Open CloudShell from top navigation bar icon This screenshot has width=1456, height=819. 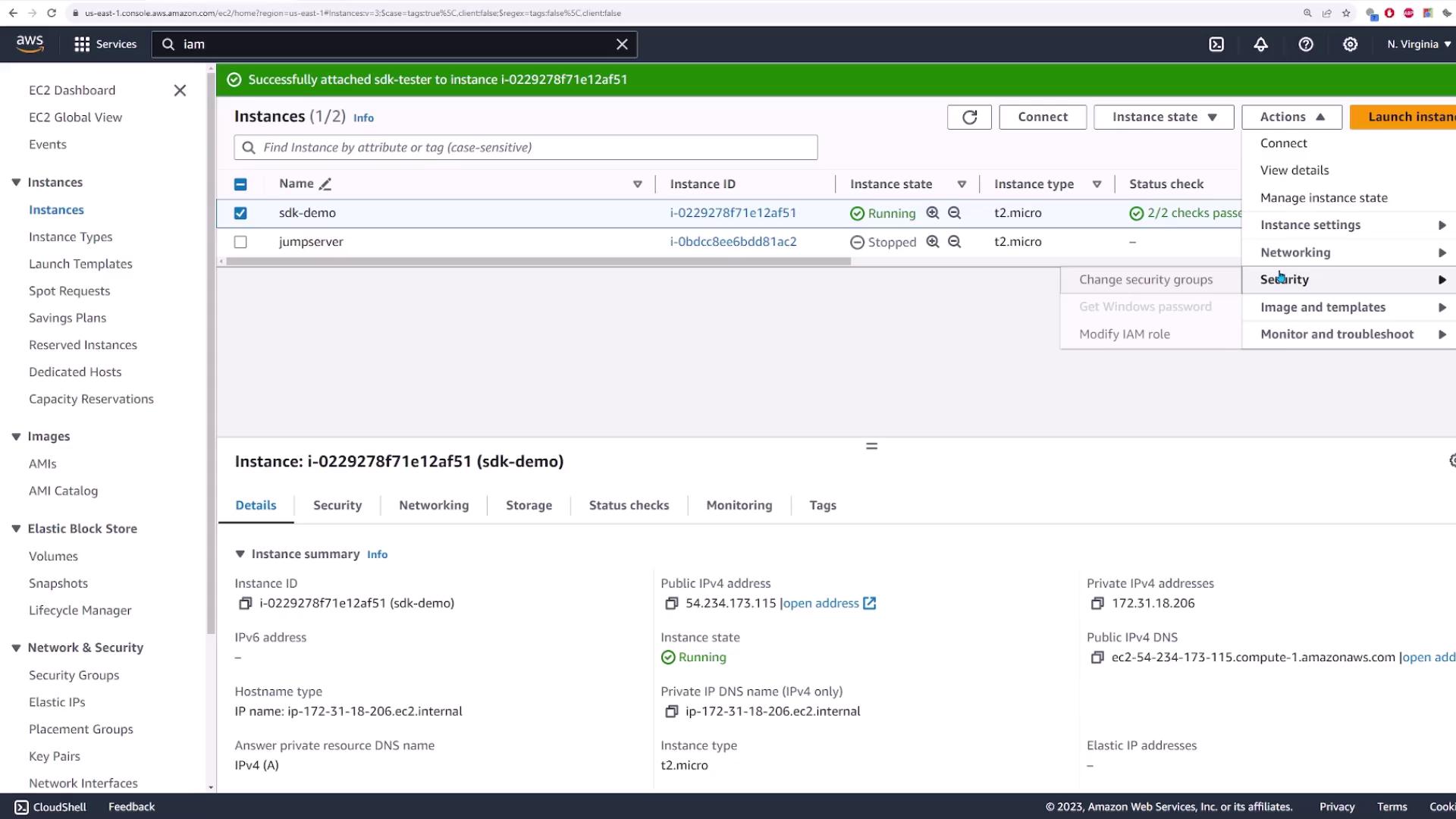(1216, 44)
